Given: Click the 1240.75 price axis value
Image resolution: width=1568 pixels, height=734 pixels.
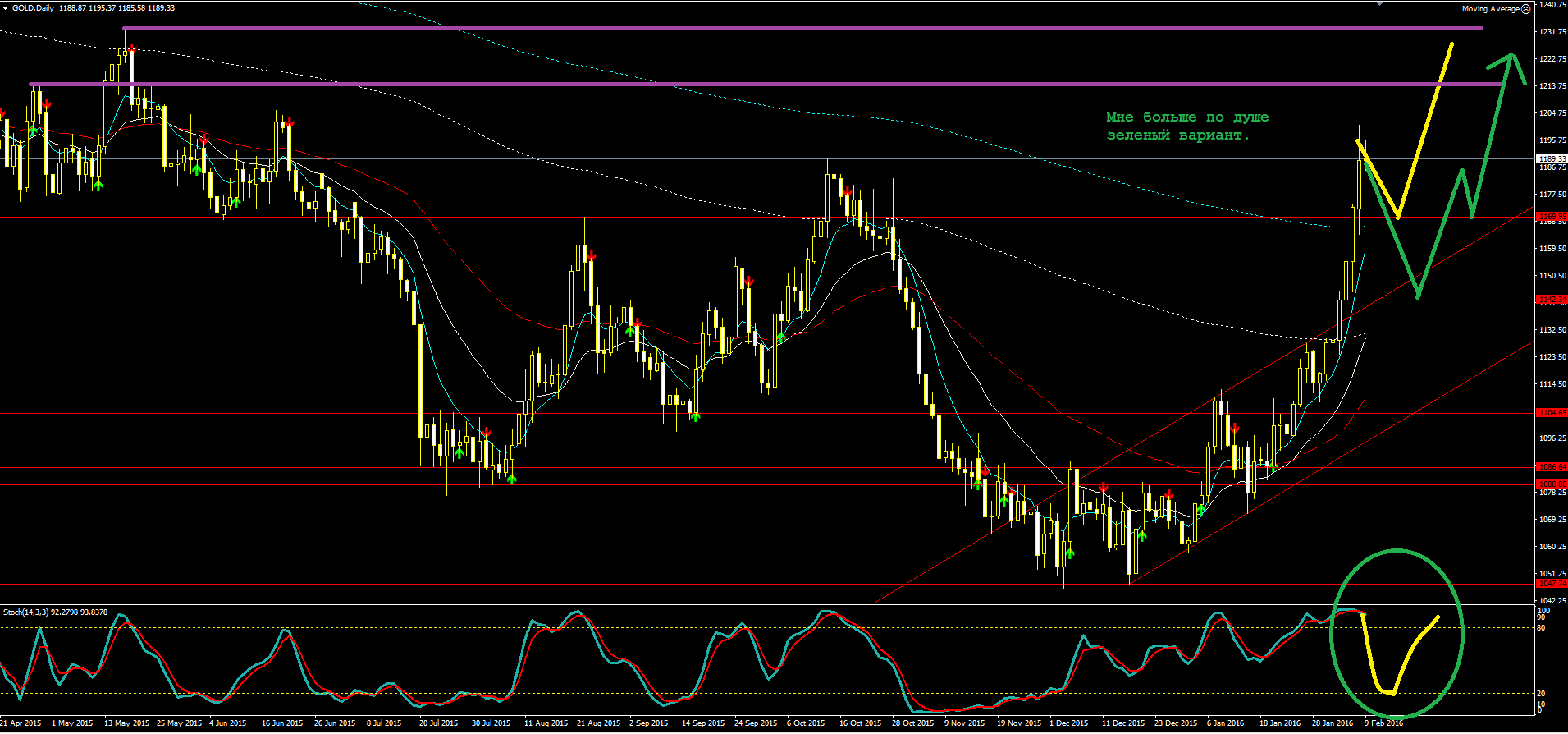Looking at the screenshot, I should pos(1552,5).
